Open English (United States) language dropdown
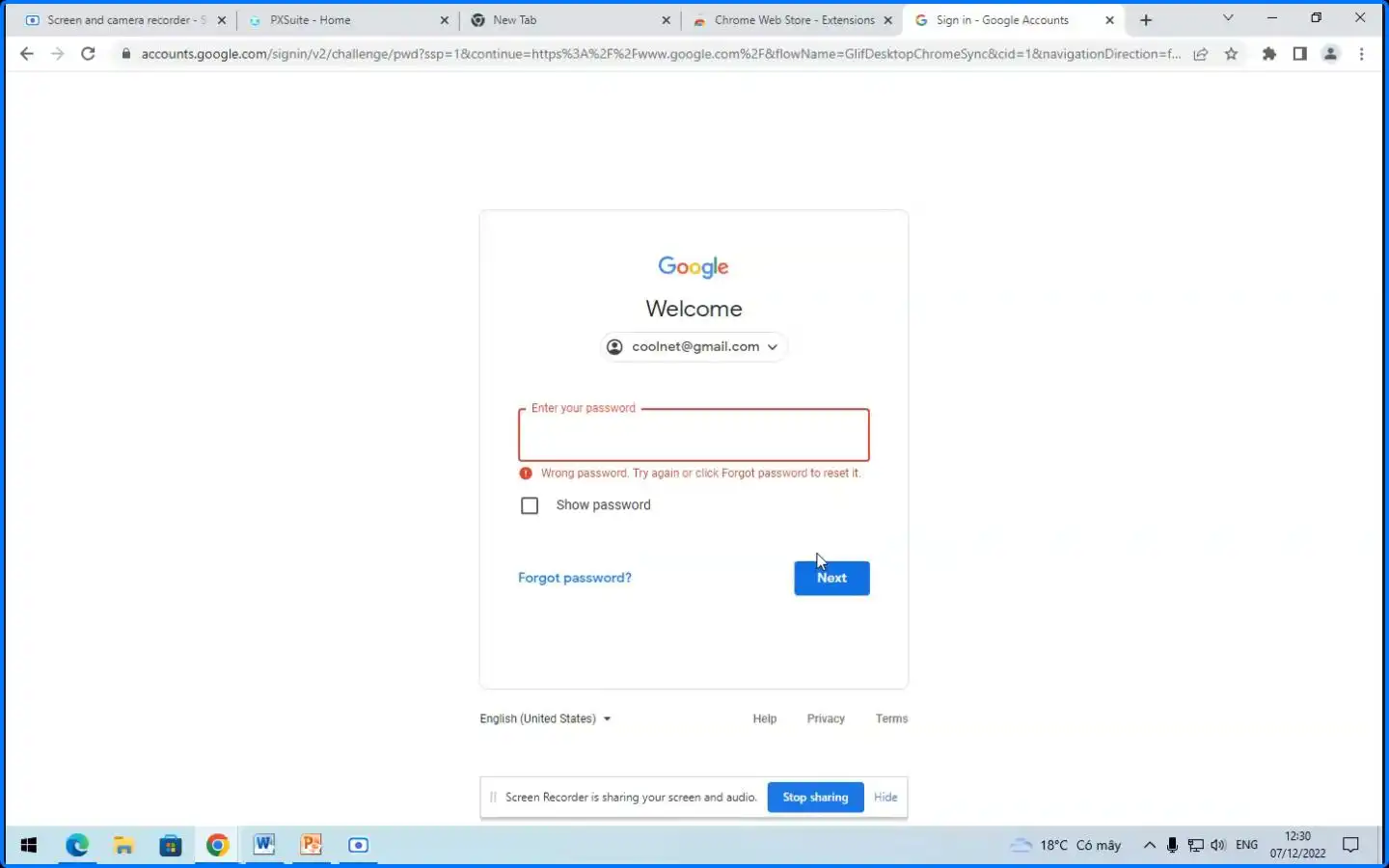This screenshot has width=1389, height=868. click(546, 719)
